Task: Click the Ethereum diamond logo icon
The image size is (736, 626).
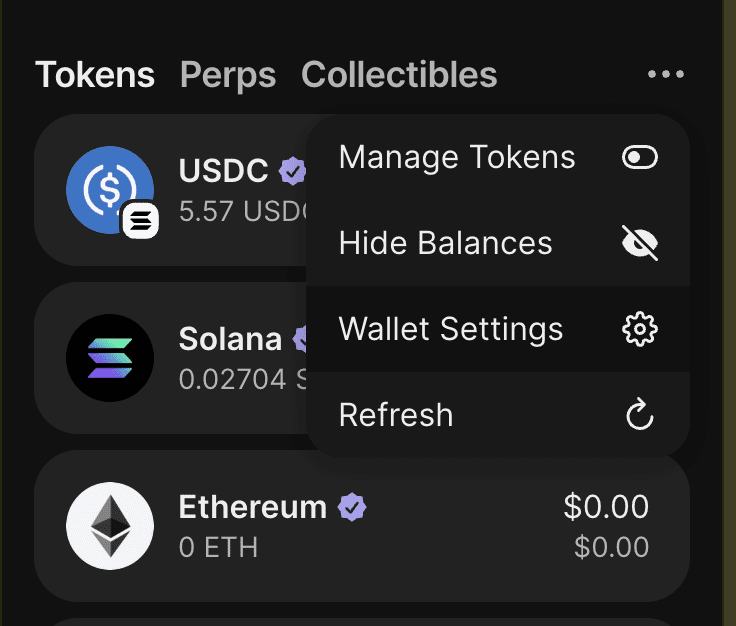Action: [109, 526]
